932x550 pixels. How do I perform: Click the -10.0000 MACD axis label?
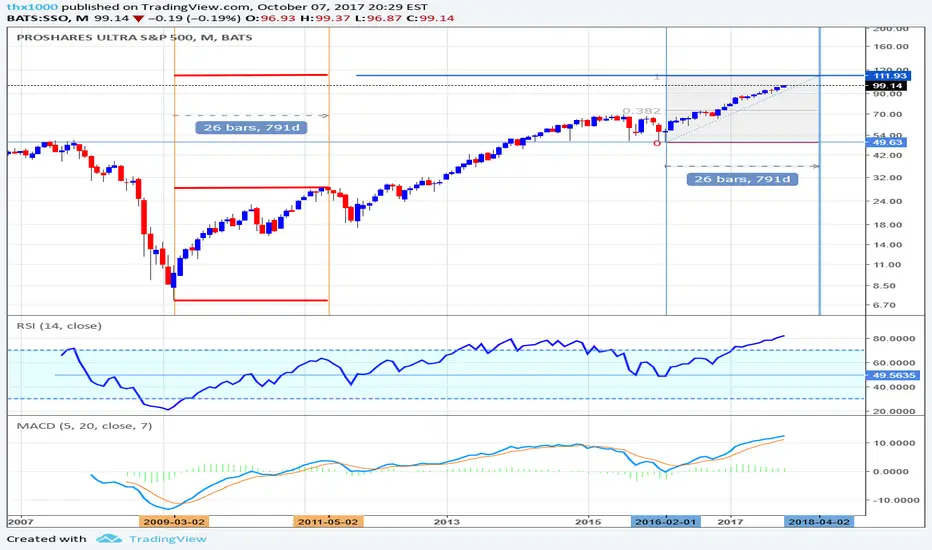895,500
